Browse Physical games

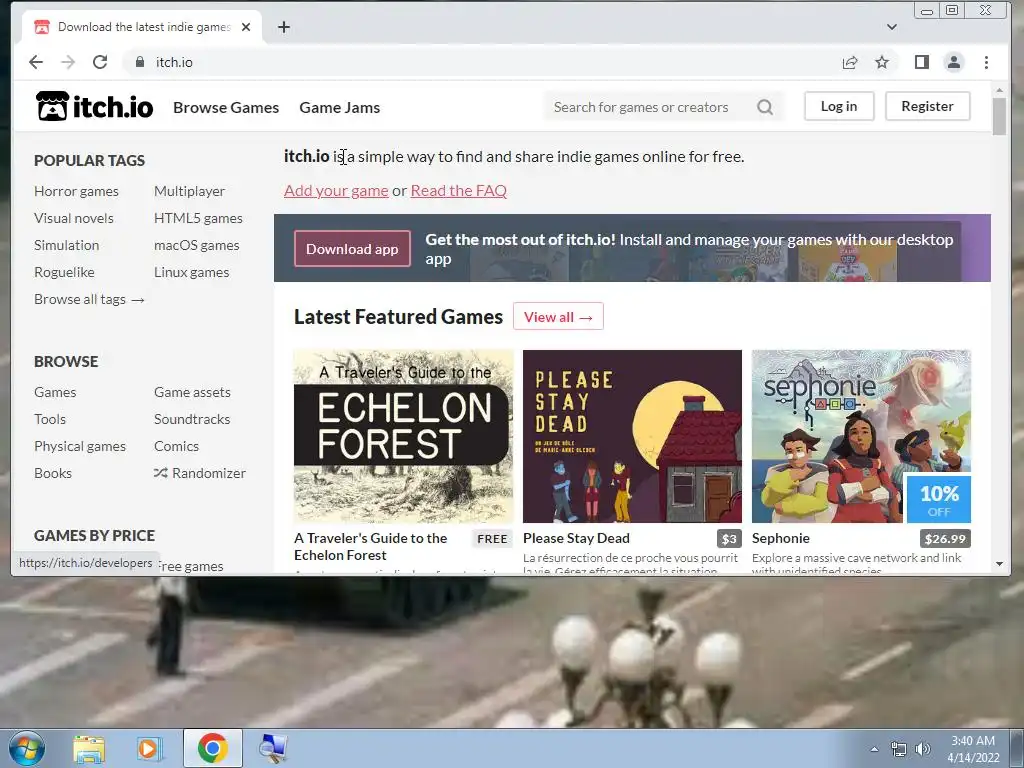80,446
